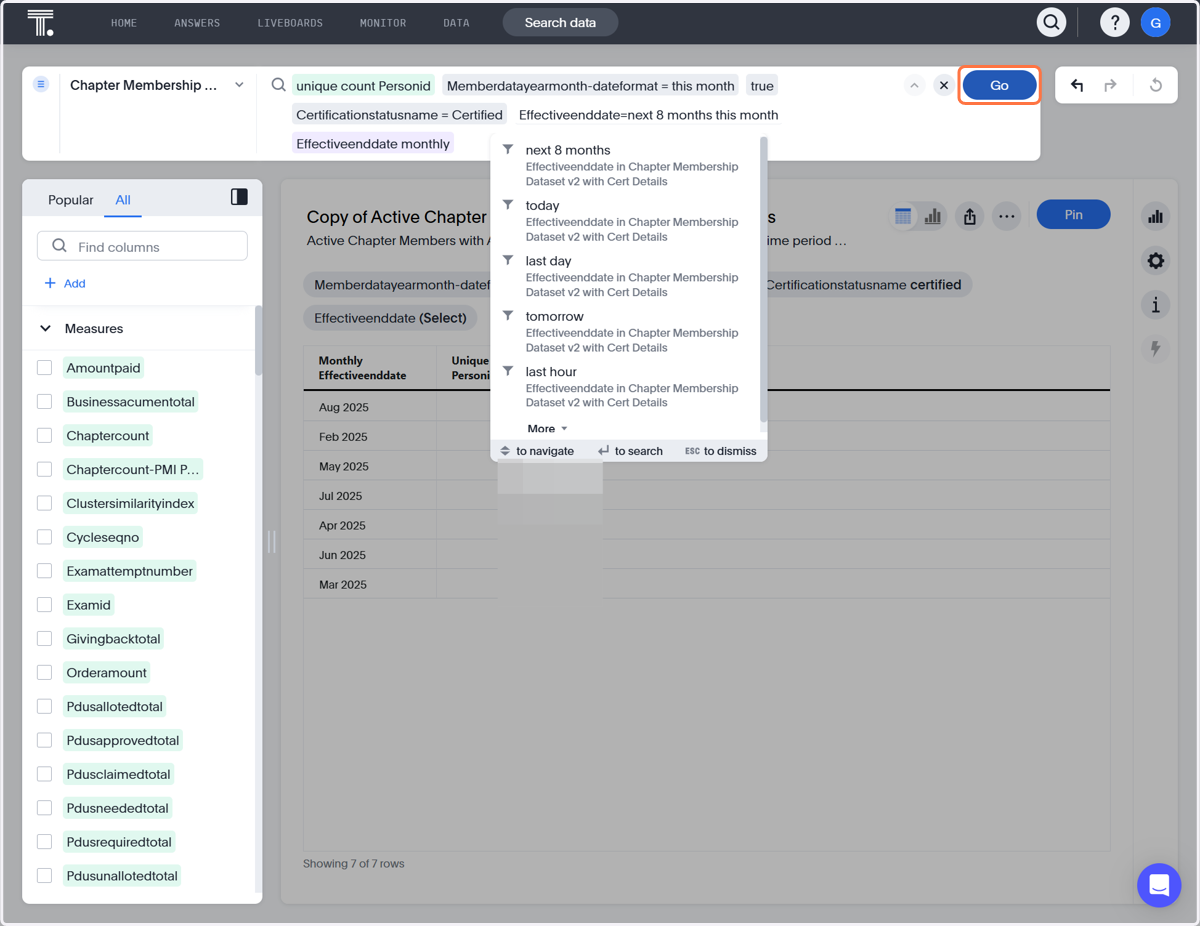Check the Pdusclaimedtotal measure

click(x=44, y=774)
